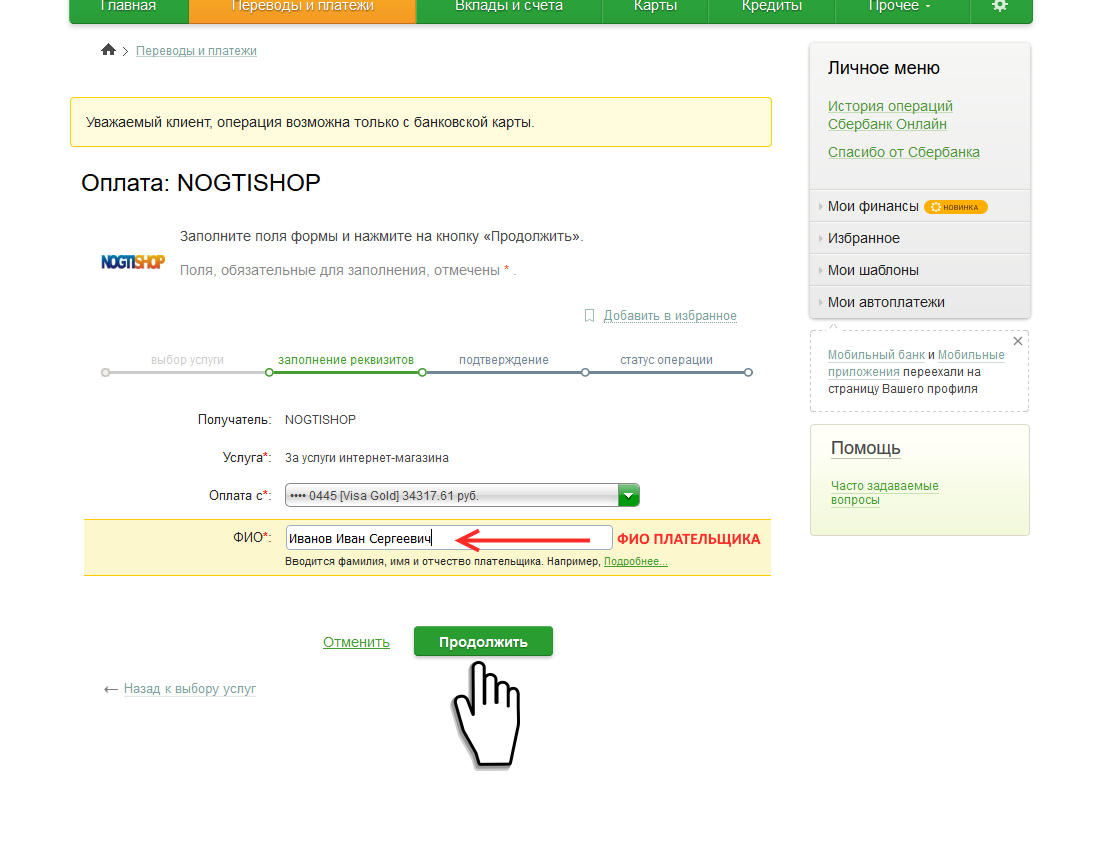Close the Мобильный банк notice box
Screen dimensions: 1099x842
point(1018,341)
